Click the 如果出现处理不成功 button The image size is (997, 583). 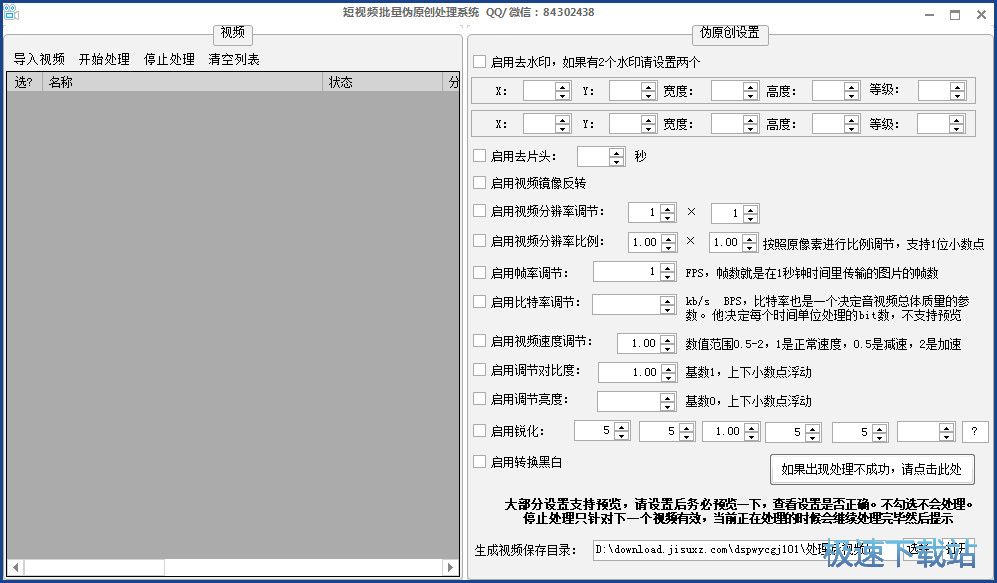(871, 469)
